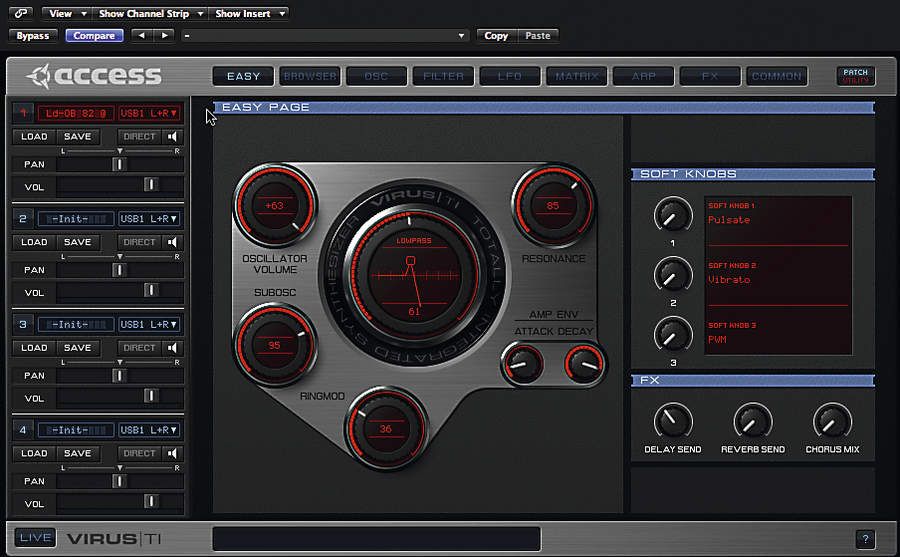Image resolution: width=900 pixels, height=557 pixels.
Task: Click Soft Knob 2 dial
Action: [673, 276]
